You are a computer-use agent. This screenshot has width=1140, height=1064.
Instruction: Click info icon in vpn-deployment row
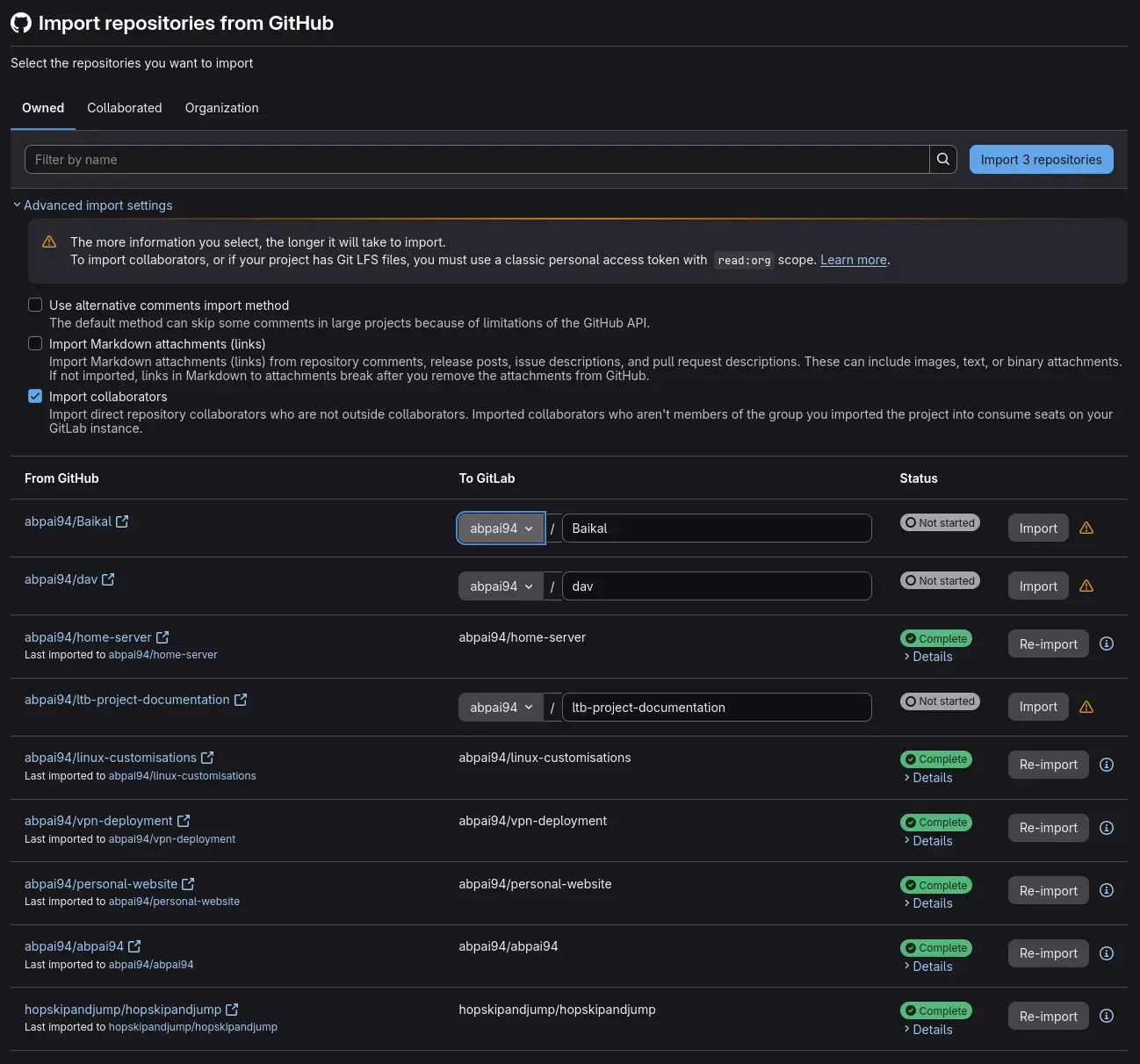(x=1107, y=828)
